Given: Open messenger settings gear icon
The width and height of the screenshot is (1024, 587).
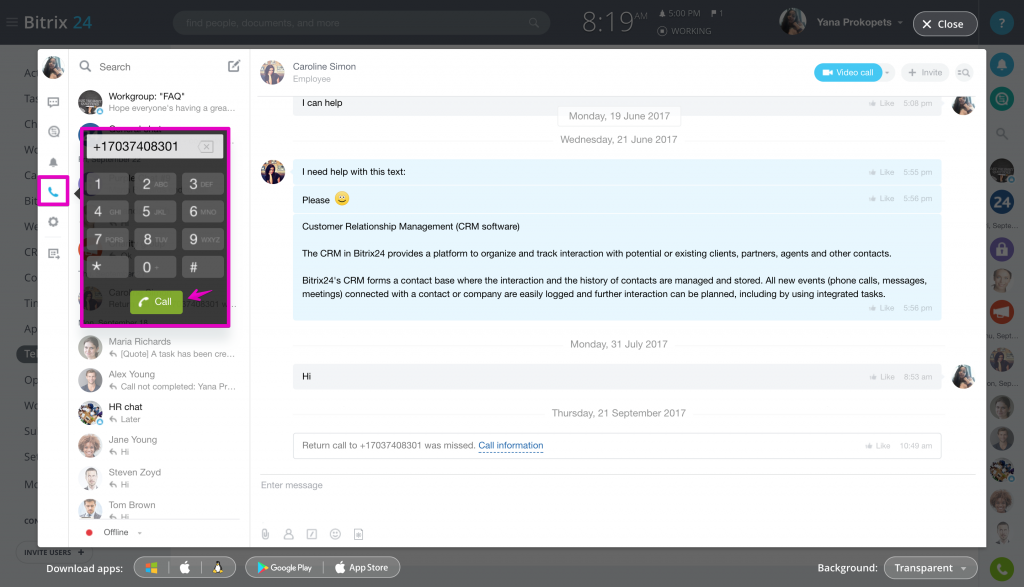Looking at the screenshot, I should 54,222.
